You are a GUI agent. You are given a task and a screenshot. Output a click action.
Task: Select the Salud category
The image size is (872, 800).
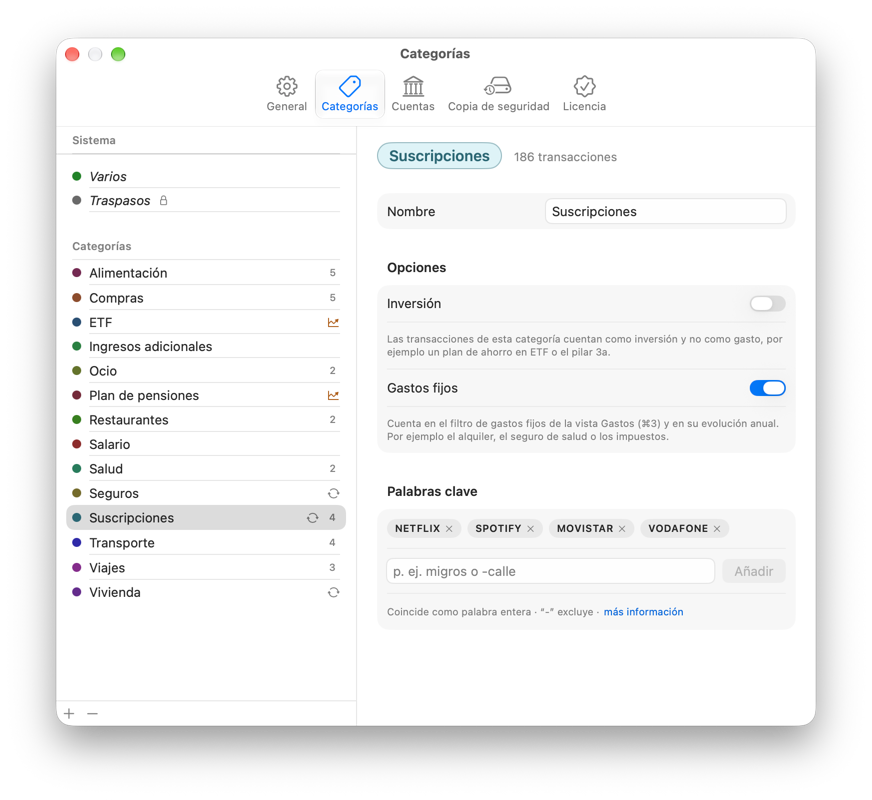coord(206,469)
